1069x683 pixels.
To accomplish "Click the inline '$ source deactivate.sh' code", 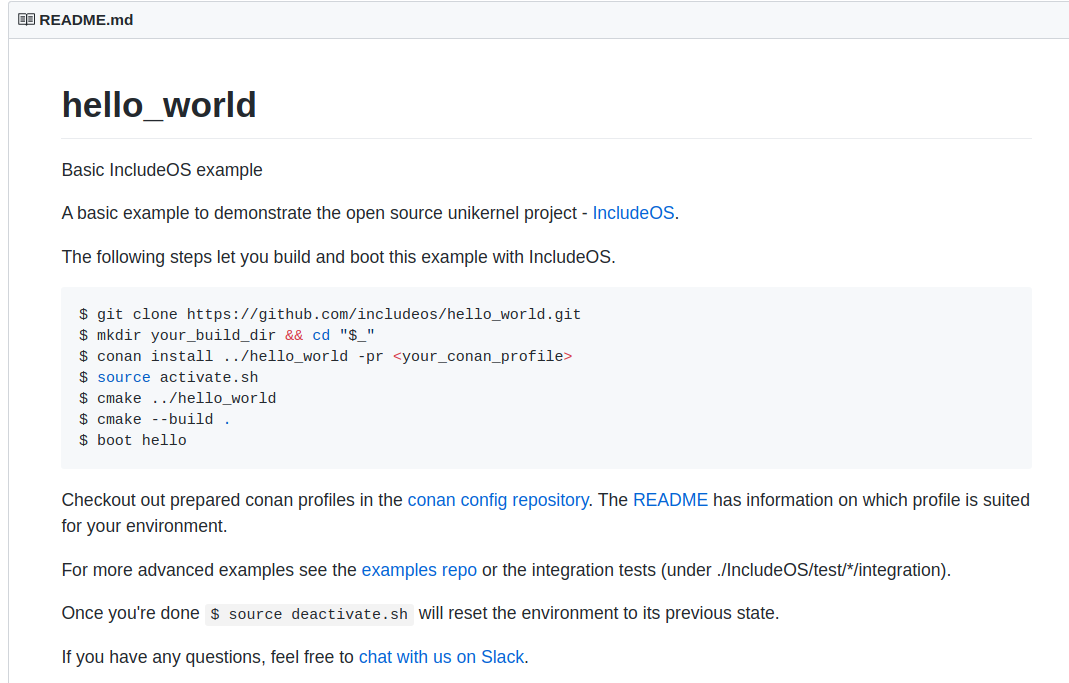I will tap(309, 614).
